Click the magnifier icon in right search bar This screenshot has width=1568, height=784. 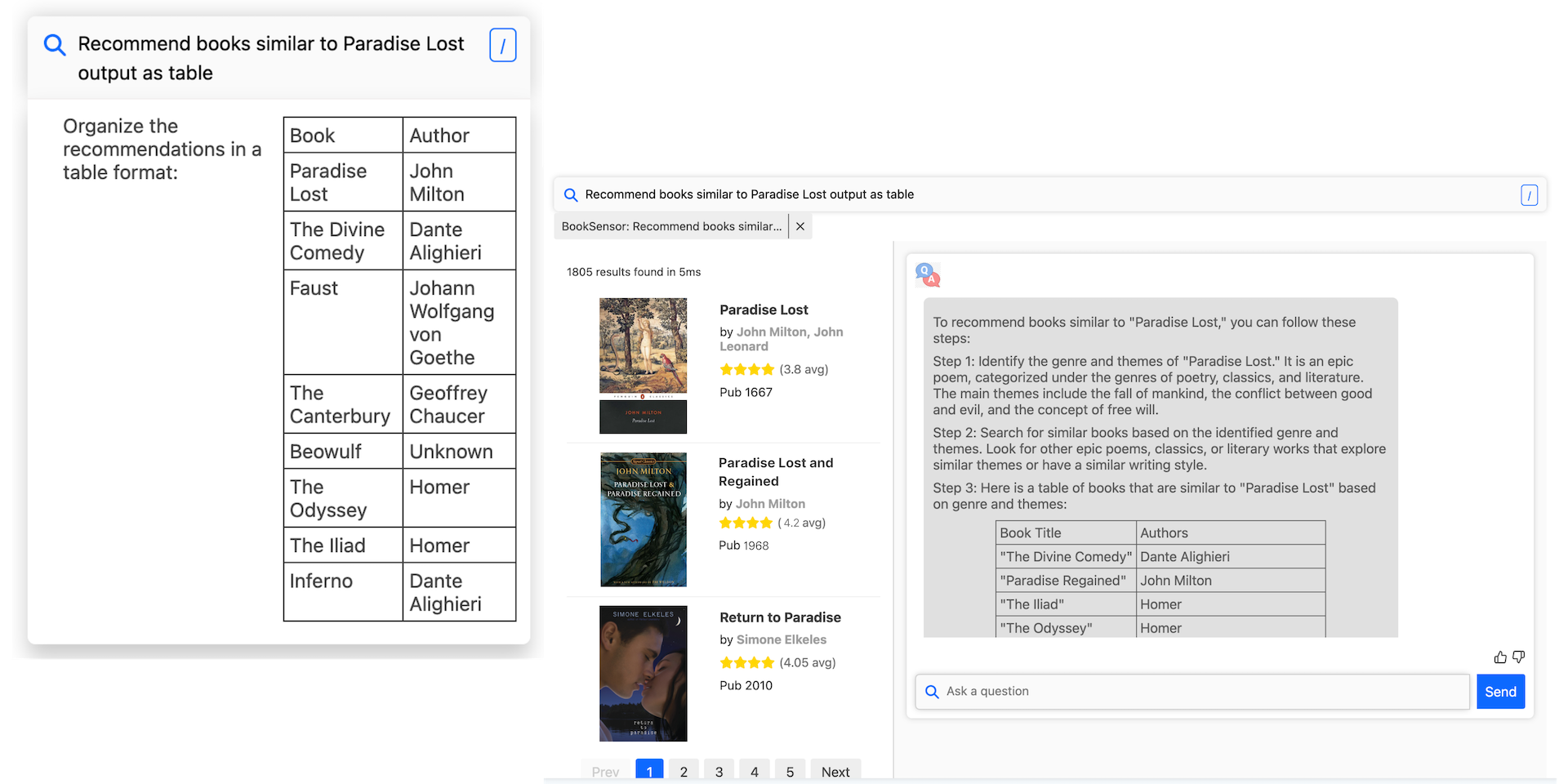[x=571, y=195]
